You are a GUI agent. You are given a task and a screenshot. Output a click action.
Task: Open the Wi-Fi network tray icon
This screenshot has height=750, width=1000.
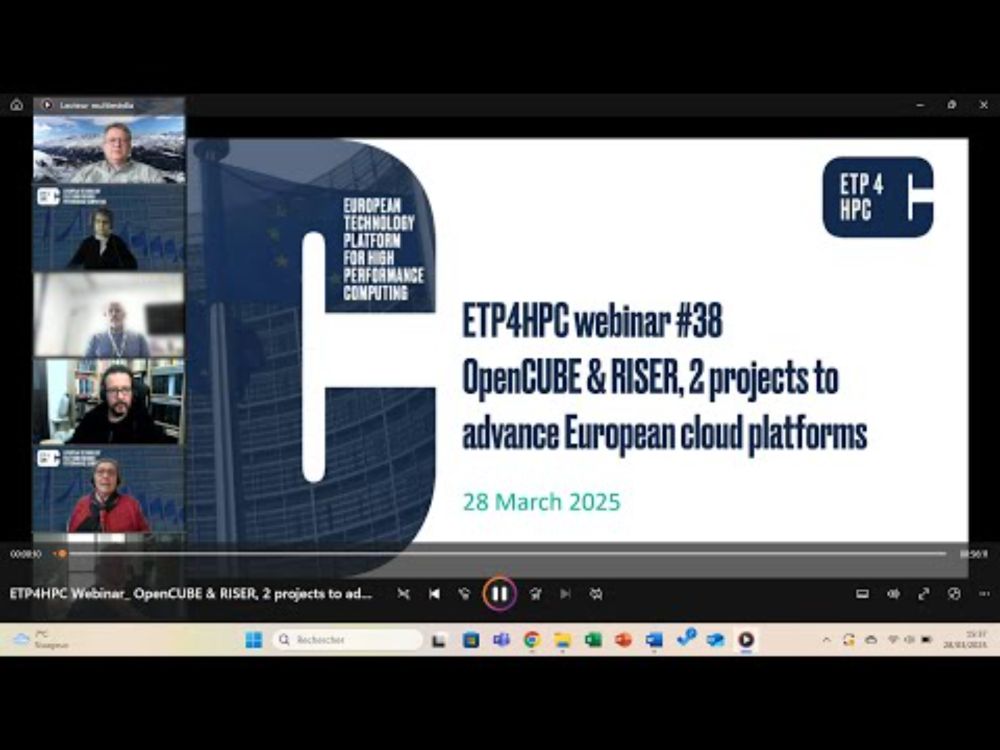[893, 640]
